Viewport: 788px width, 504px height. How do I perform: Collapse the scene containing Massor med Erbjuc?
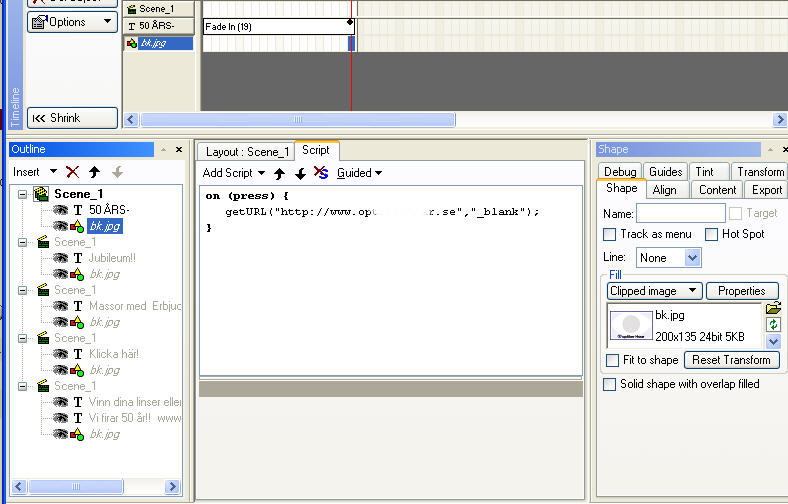click(x=23, y=290)
